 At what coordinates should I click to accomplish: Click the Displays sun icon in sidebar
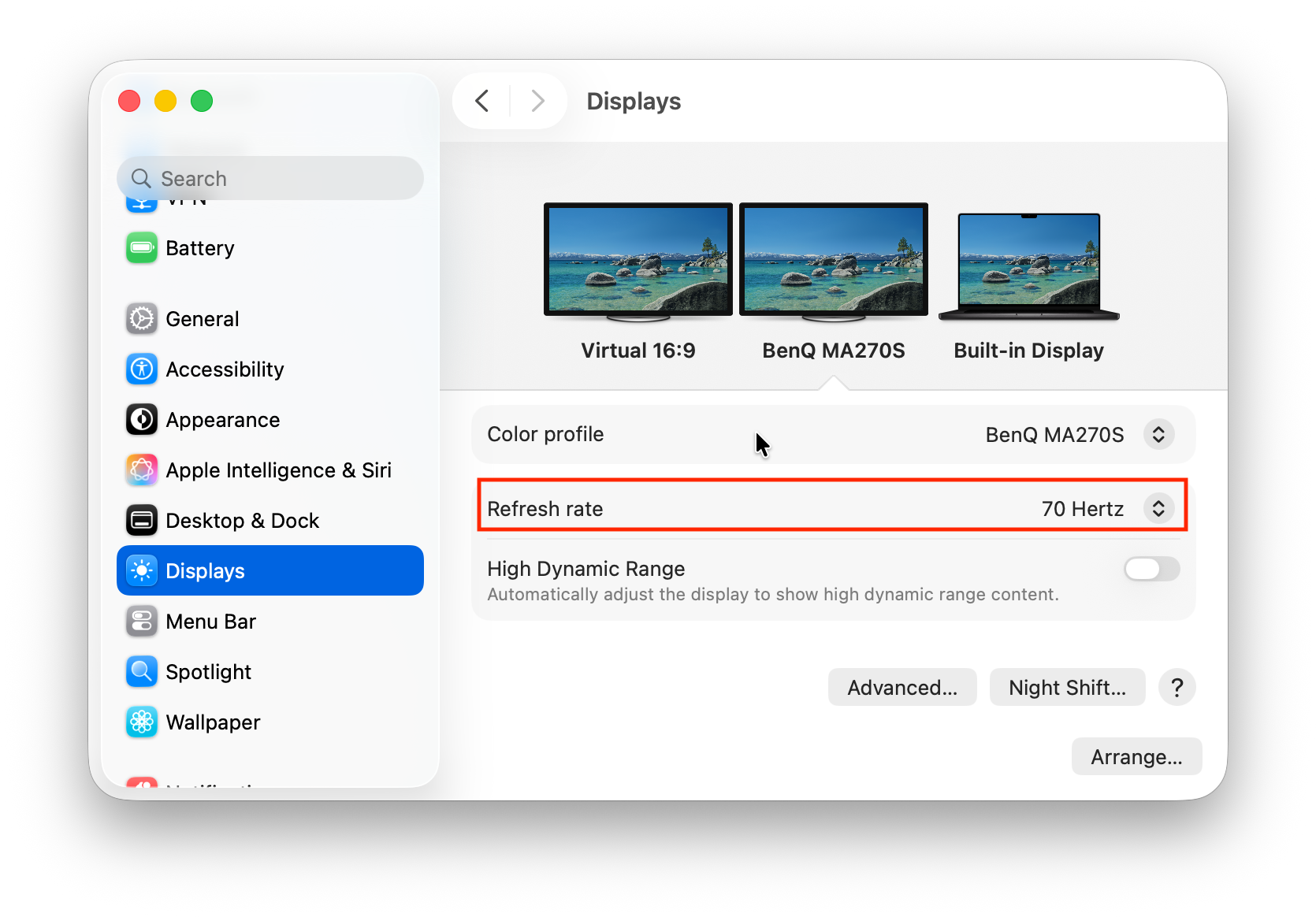click(x=142, y=571)
